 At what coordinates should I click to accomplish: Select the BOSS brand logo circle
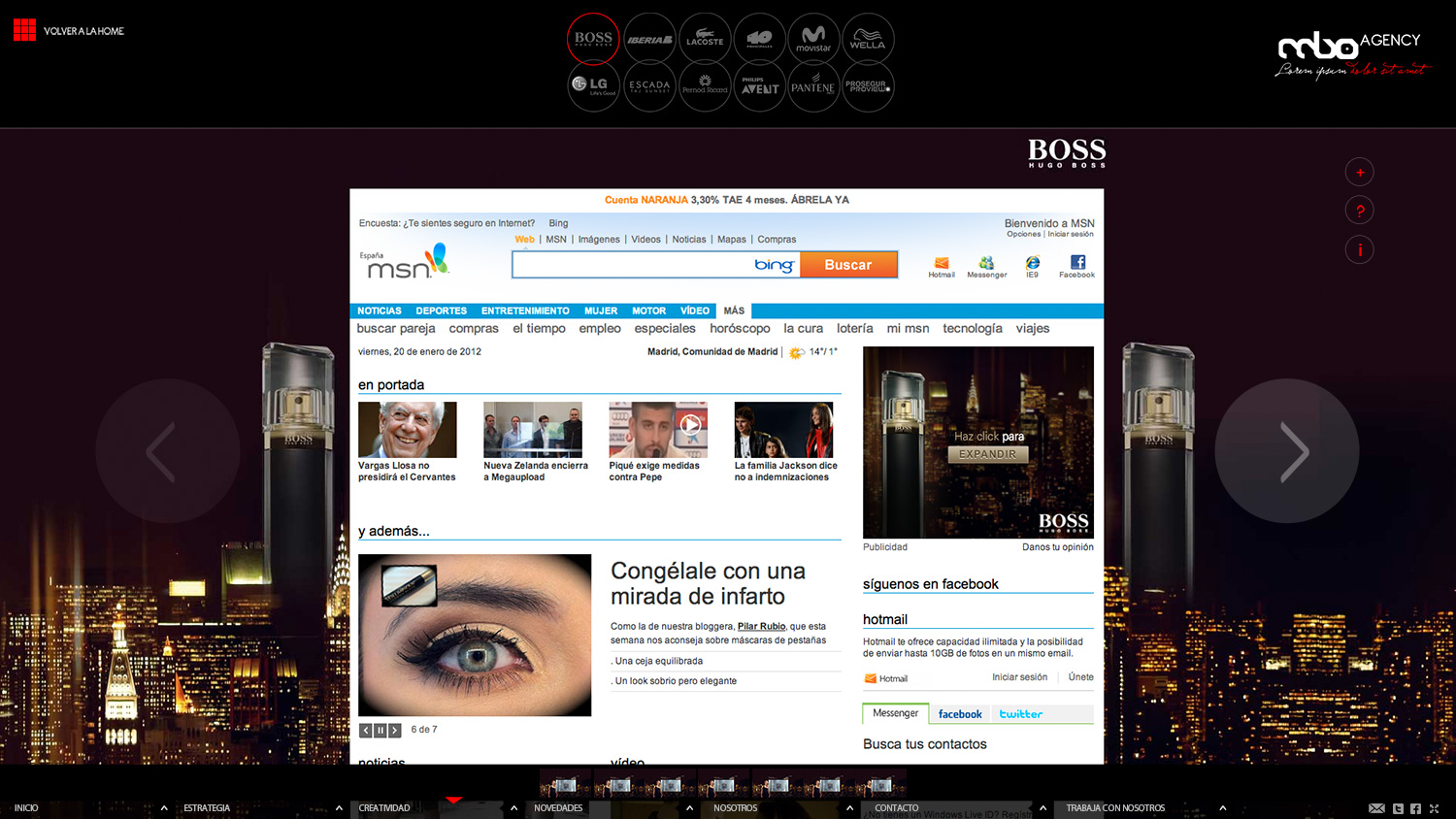pos(593,39)
